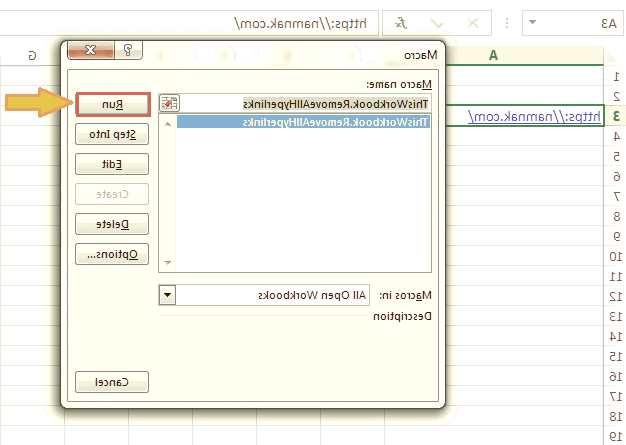The height and width of the screenshot is (445, 626).
Task: Close the Macro dialog with X
Action: tap(91, 49)
